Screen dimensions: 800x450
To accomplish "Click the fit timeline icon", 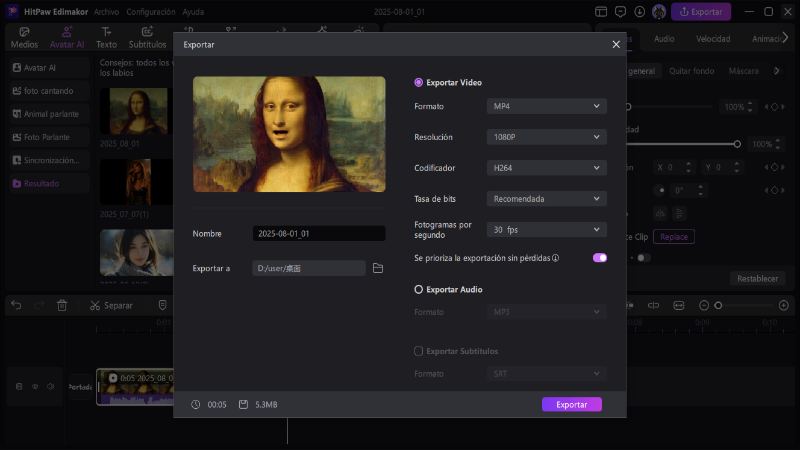I will [x=679, y=306].
